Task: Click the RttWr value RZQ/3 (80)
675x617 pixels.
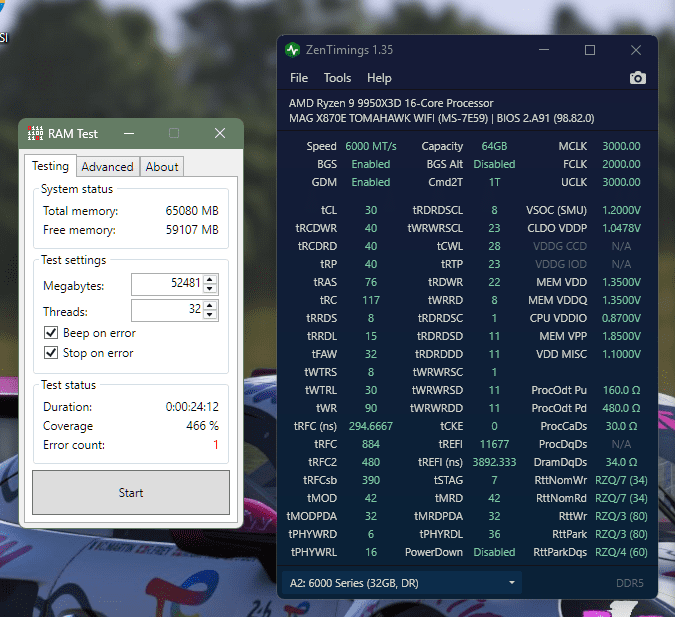Action: tap(621, 516)
